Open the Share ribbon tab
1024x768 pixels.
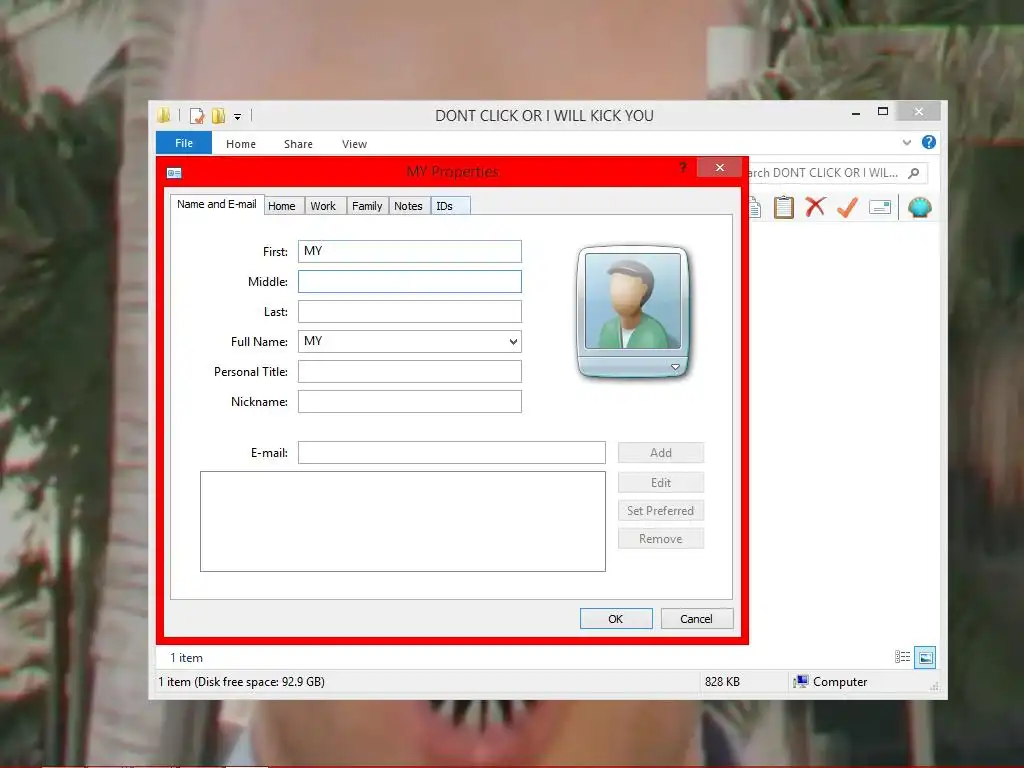pyautogui.click(x=298, y=144)
